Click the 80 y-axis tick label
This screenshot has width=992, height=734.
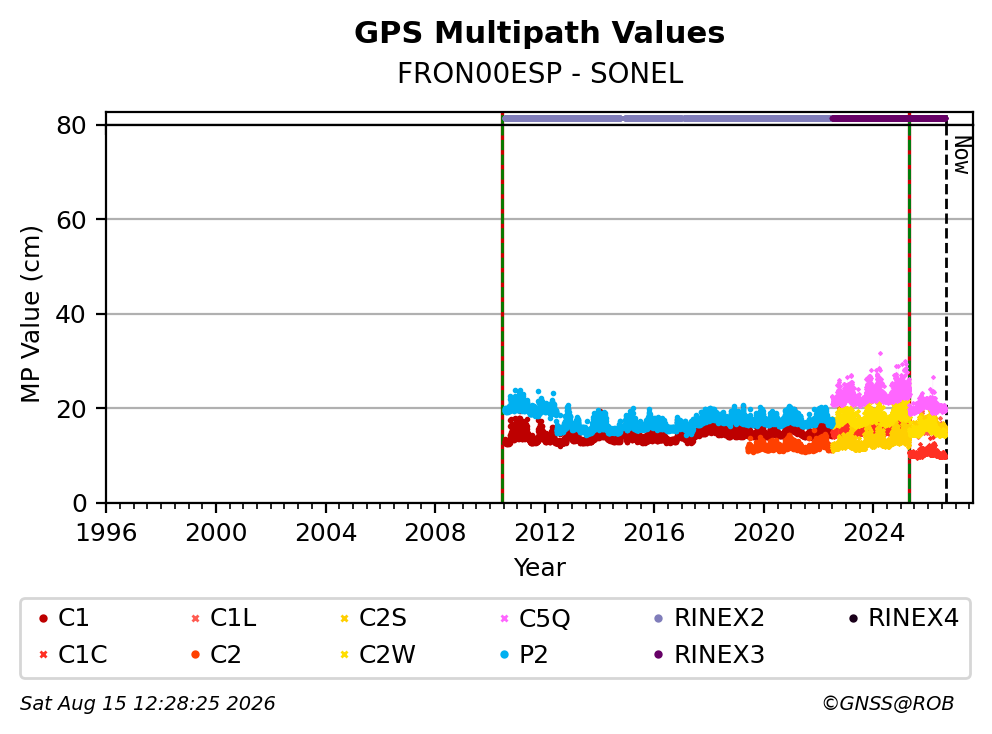[x=71, y=125]
